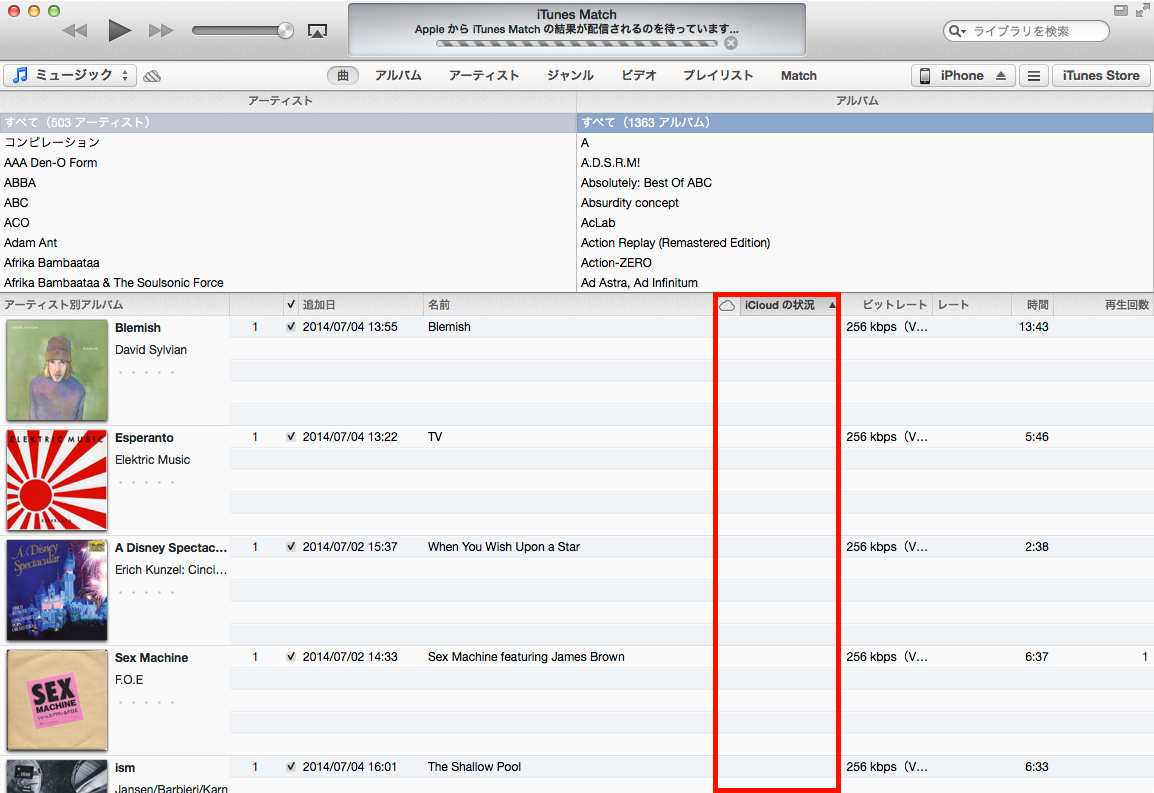This screenshot has height=793, width=1154.
Task: Select artist Afrika Bambaataa & The Soulsonic Force
Action: (x=288, y=283)
